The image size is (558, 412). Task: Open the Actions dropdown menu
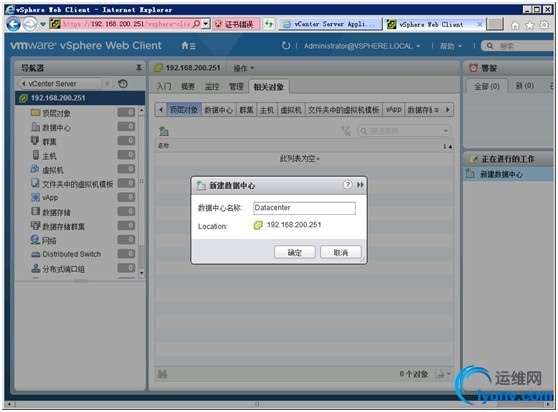(x=243, y=68)
